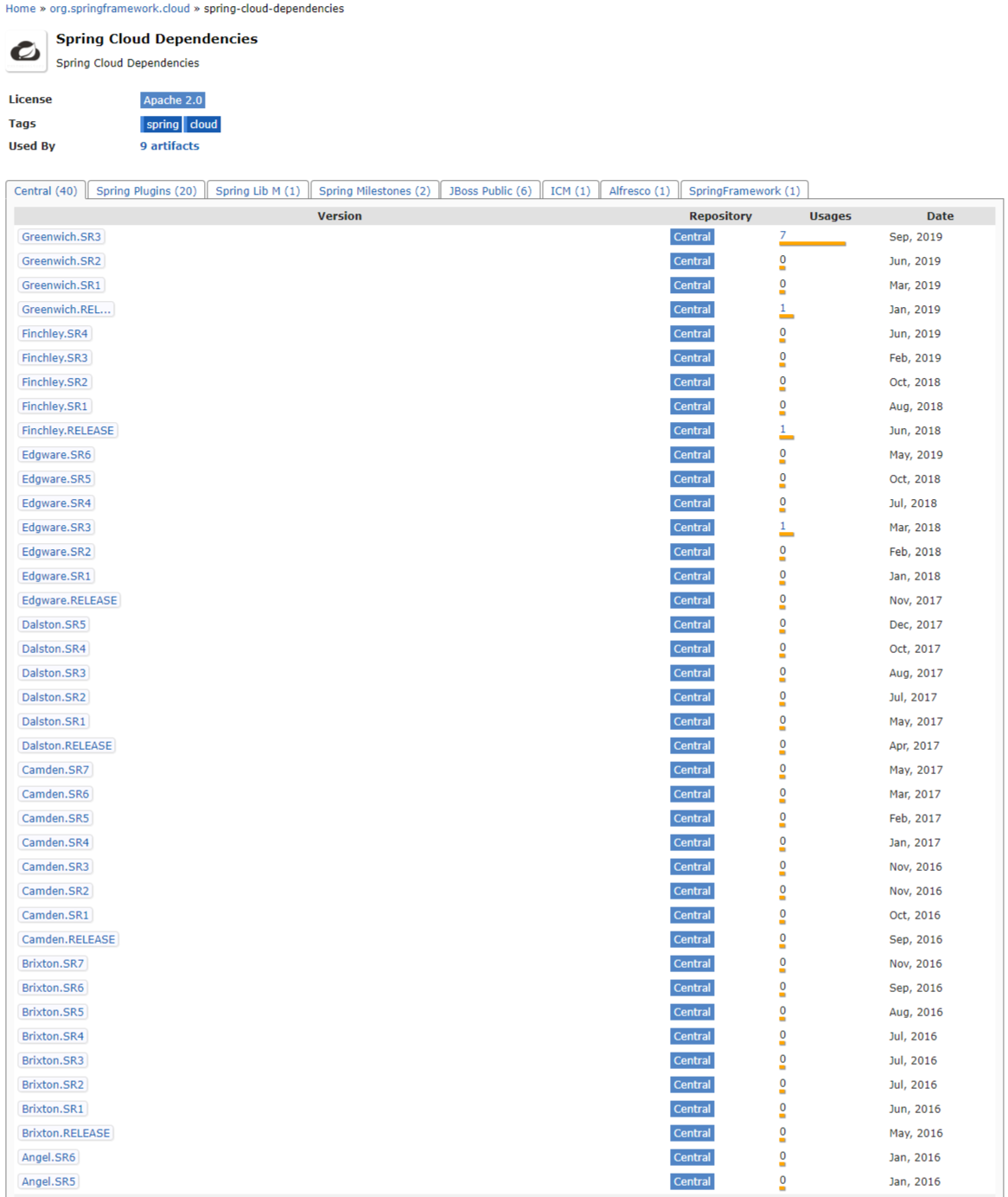
Task: Switch to Spring Plugins (20) tab
Action: 146,190
